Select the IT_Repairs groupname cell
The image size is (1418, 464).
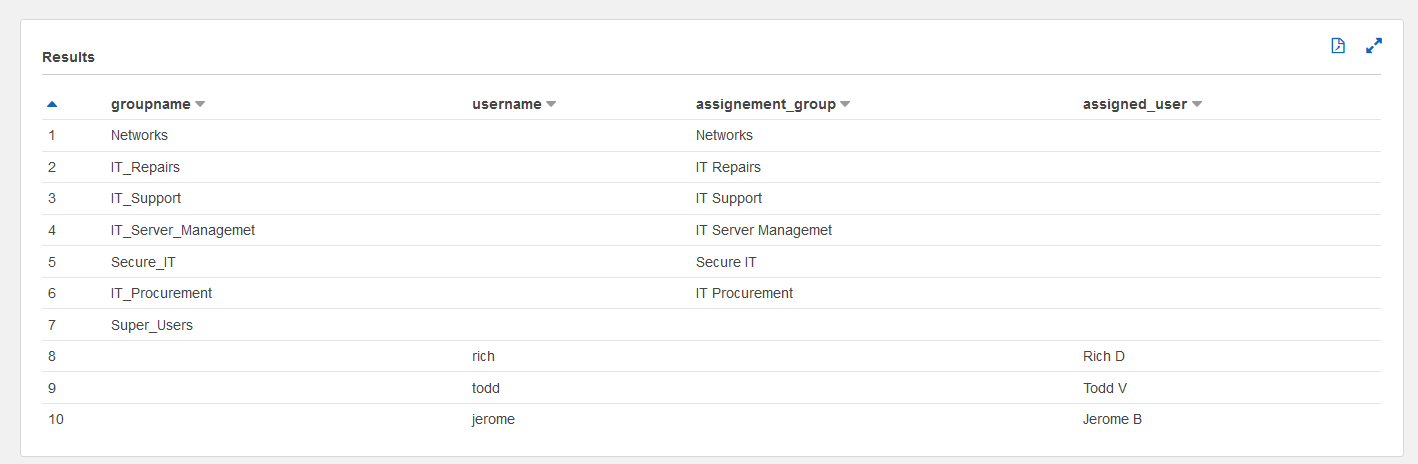pos(145,167)
